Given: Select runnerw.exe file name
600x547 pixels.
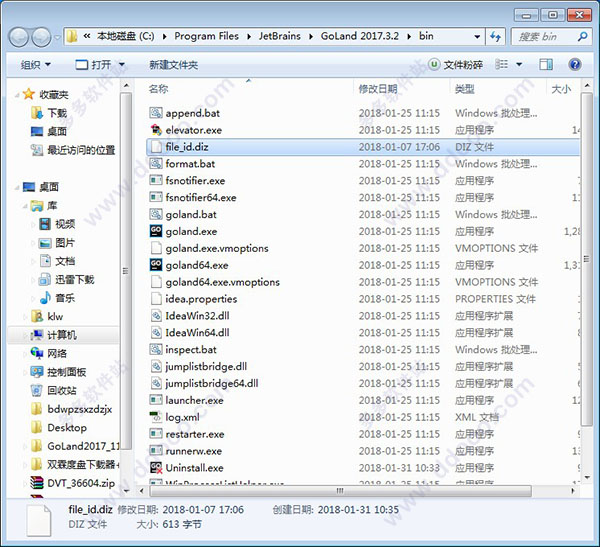Looking at the screenshot, I should tap(193, 451).
